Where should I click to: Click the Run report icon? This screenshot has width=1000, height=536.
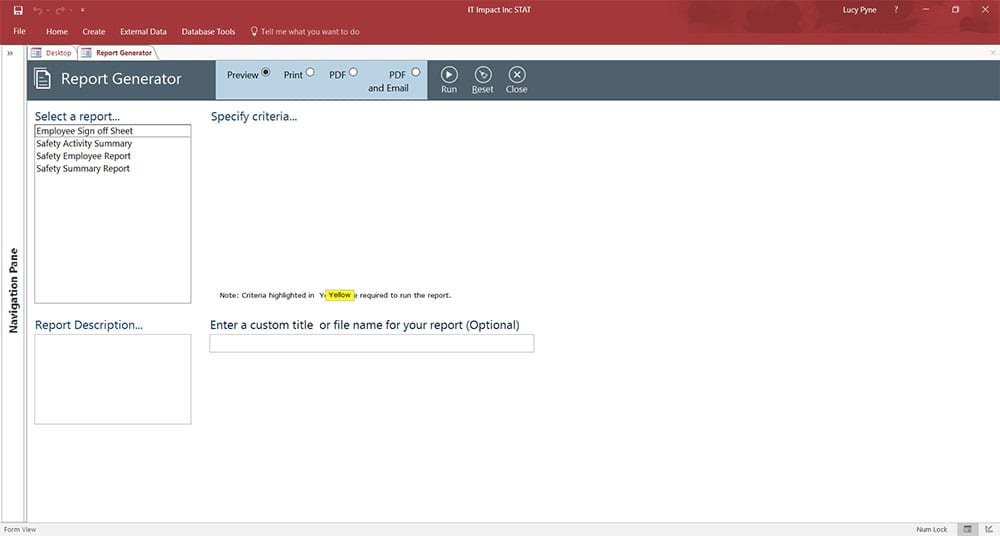coord(449,75)
